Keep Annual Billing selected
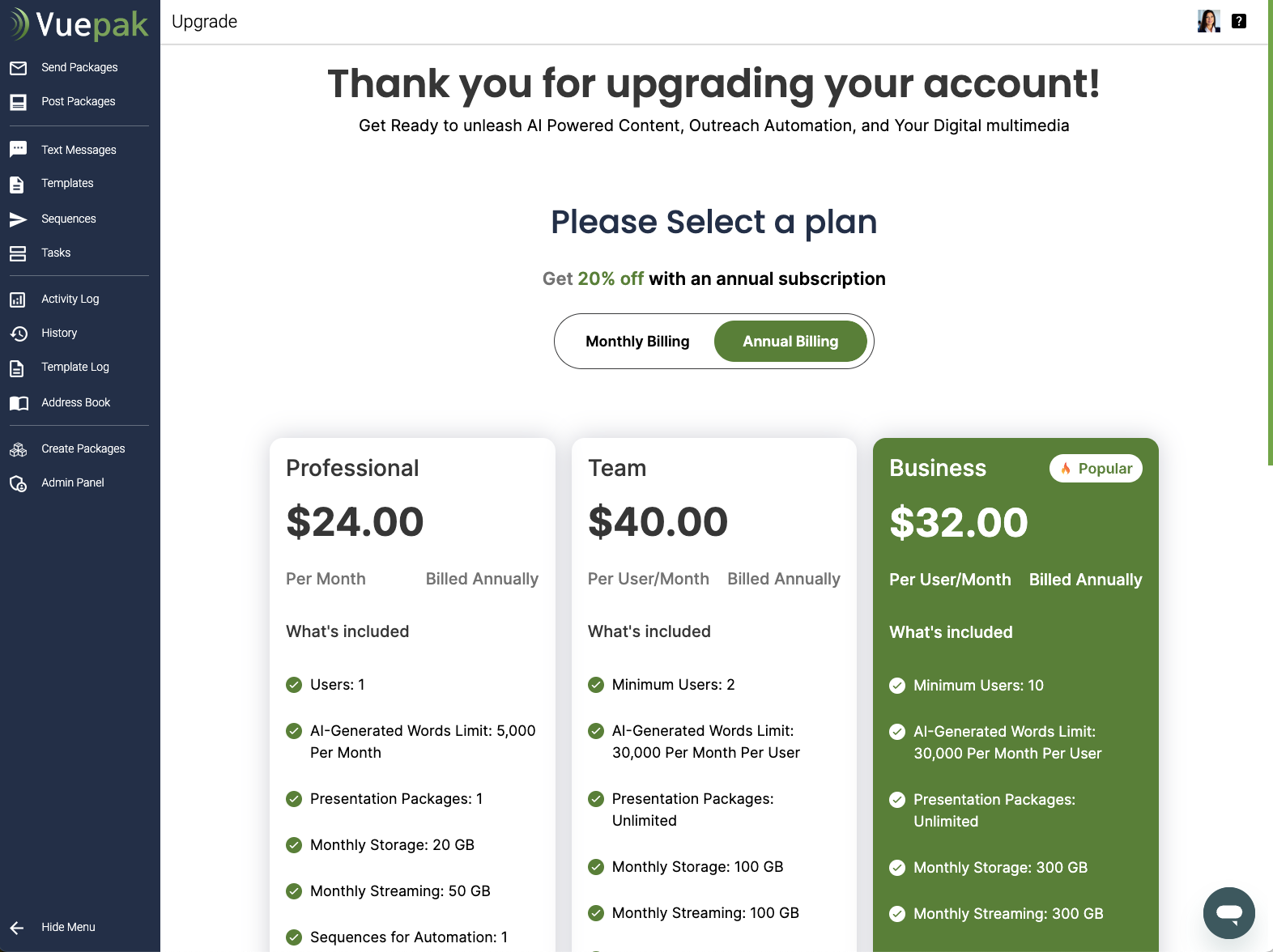This screenshot has width=1273, height=952. coord(790,341)
